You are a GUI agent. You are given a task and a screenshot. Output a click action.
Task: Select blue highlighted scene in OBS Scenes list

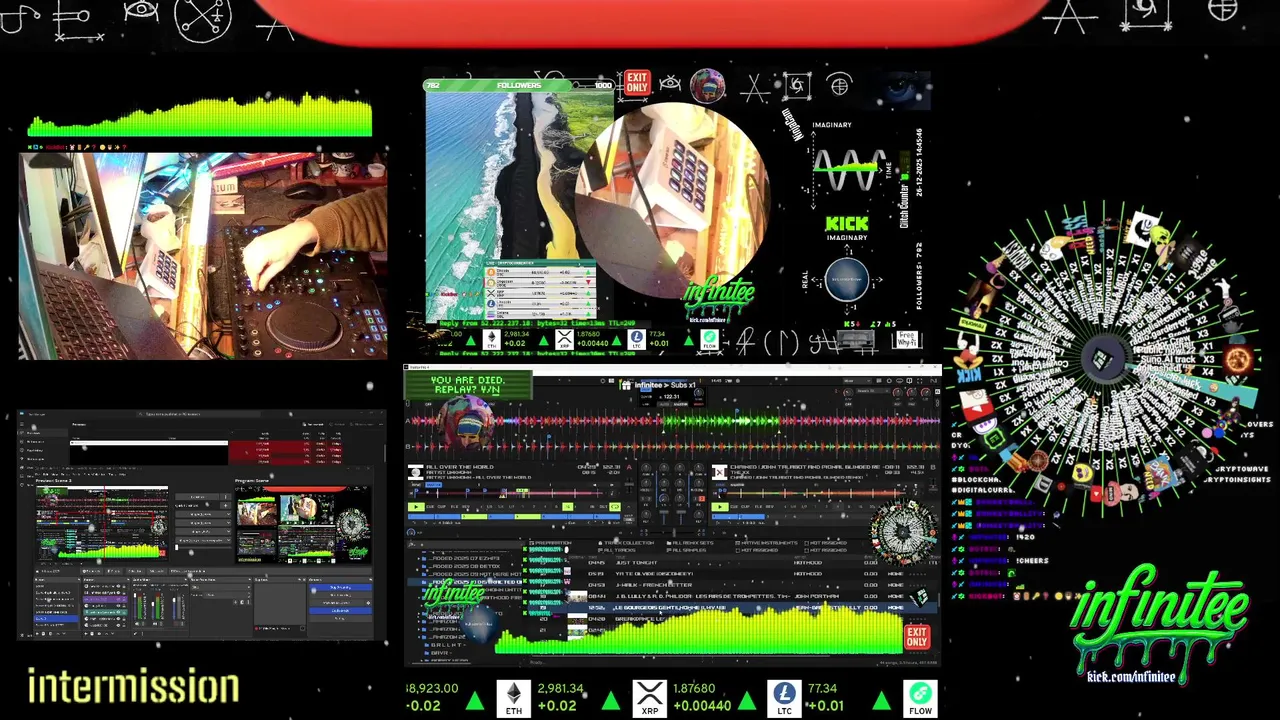(56, 618)
